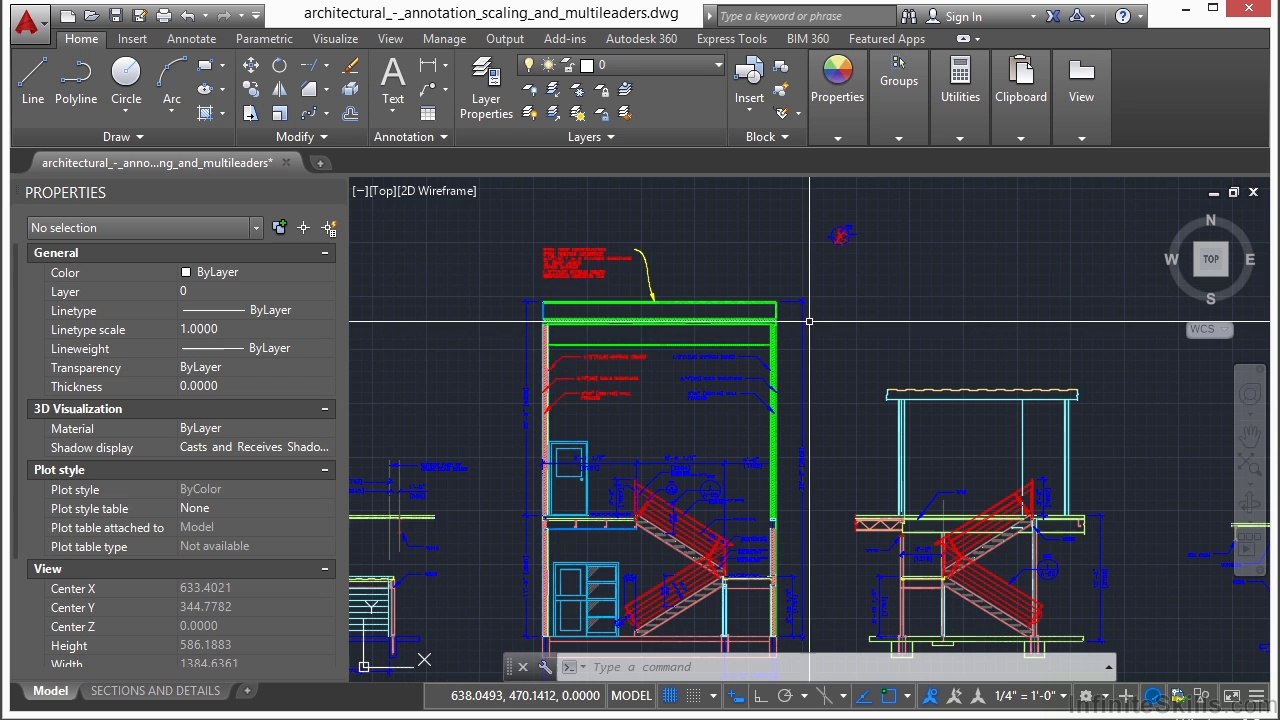1280x720 pixels.
Task: Toggle ortho mode in status bar
Action: pos(760,695)
